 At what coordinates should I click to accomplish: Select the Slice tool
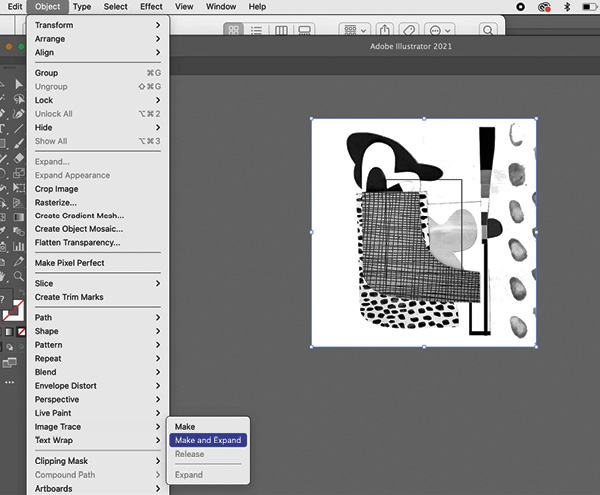(18, 261)
